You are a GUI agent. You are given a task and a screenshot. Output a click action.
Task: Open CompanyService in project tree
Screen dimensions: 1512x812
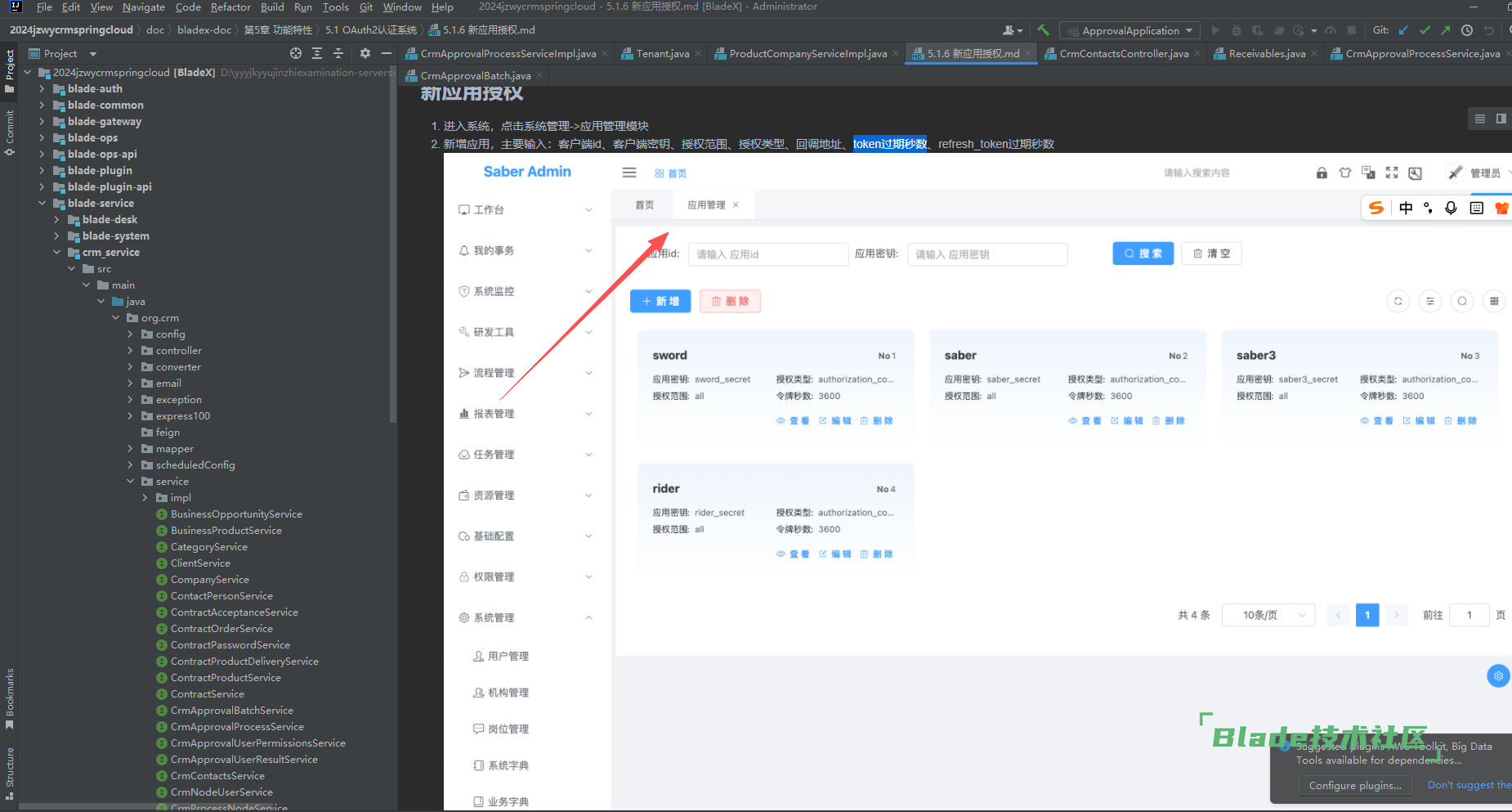point(209,580)
